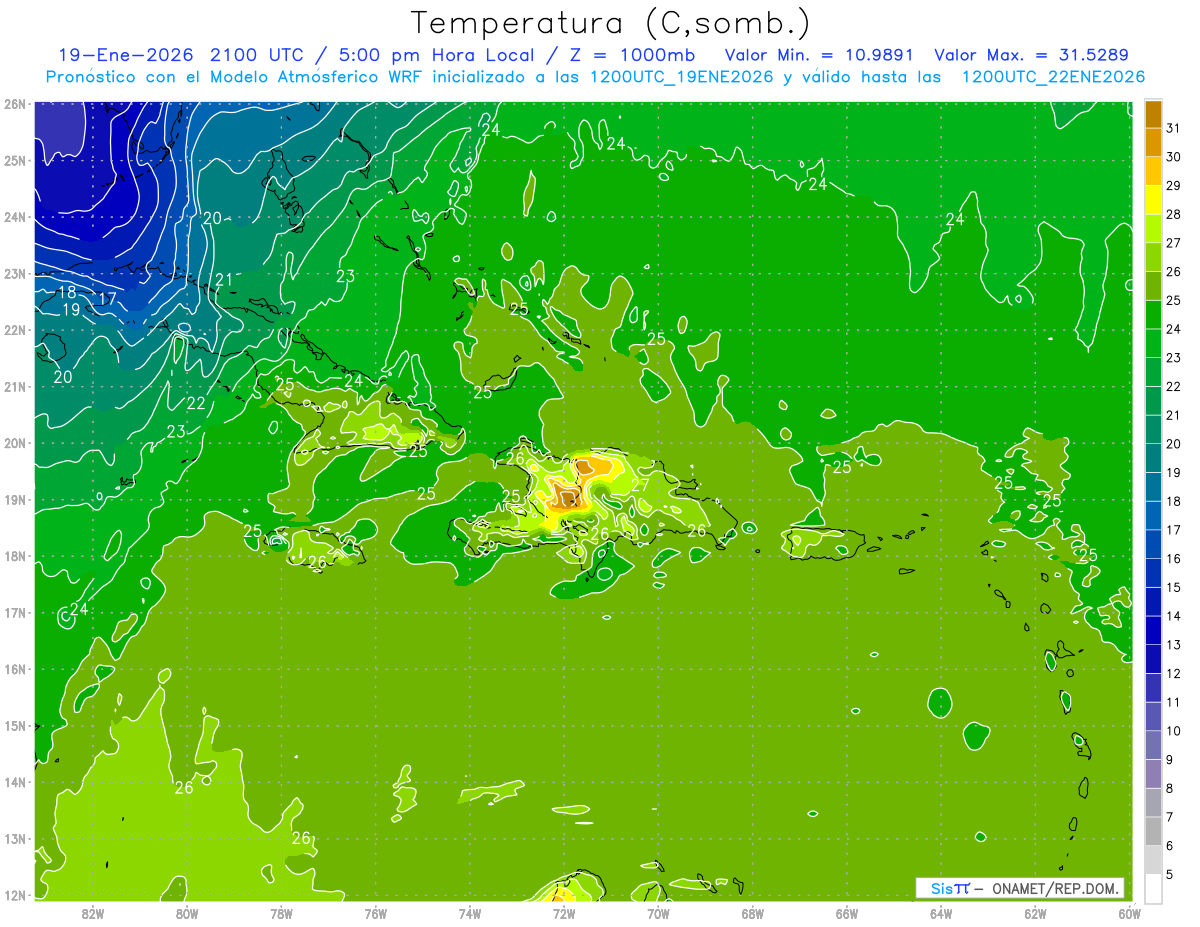Click the 78W longitude axis label

pyautogui.click(x=281, y=913)
